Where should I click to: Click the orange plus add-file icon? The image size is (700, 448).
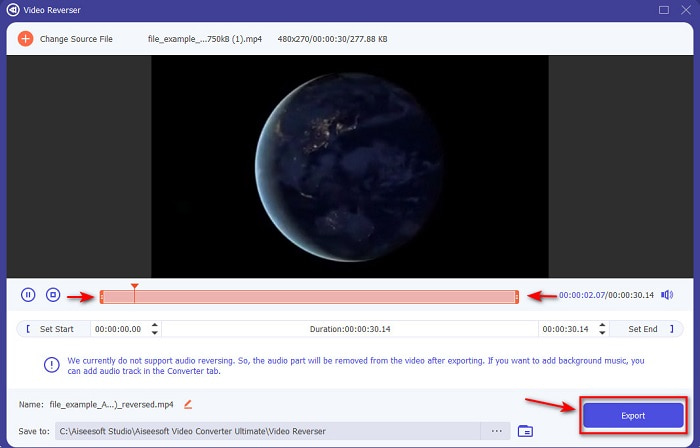tap(25, 39)
